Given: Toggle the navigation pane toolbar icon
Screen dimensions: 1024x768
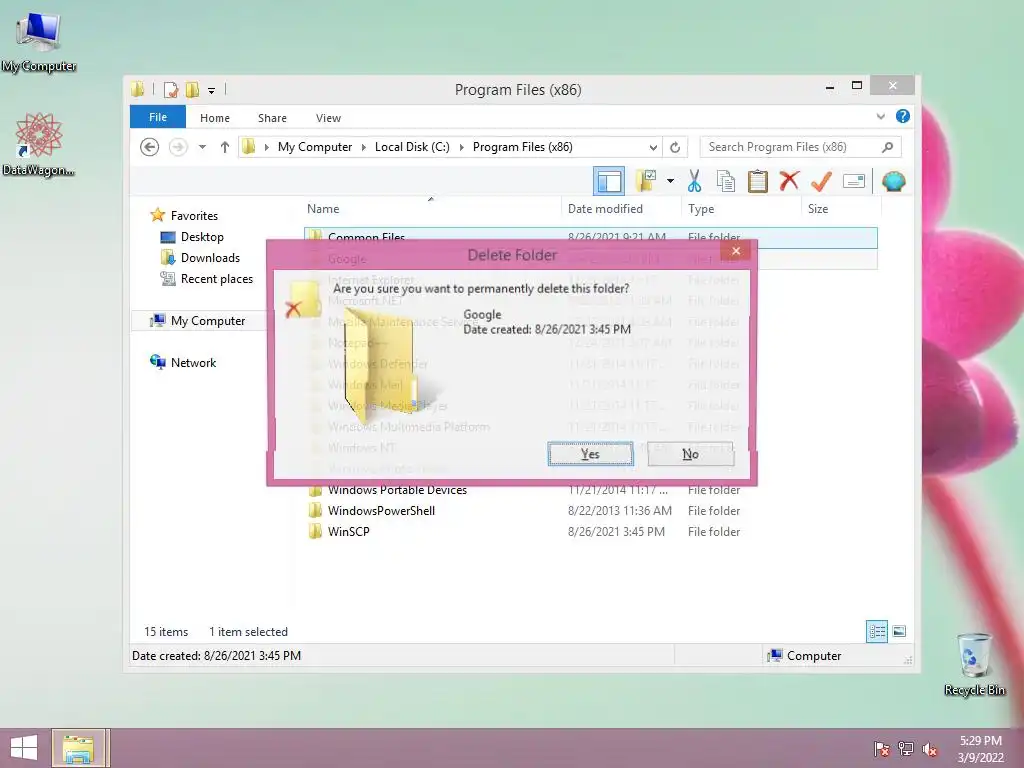Looking at the screenshot, I should [x=609, y=181].
